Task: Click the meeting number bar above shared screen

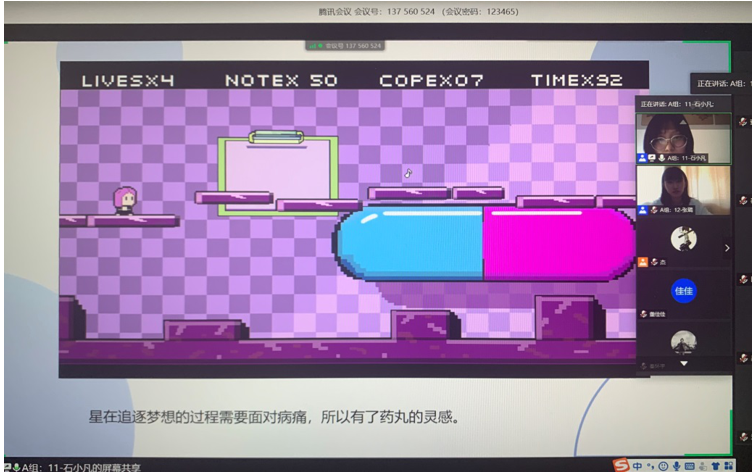Action: pyautogui.click(x=345, y=45)
